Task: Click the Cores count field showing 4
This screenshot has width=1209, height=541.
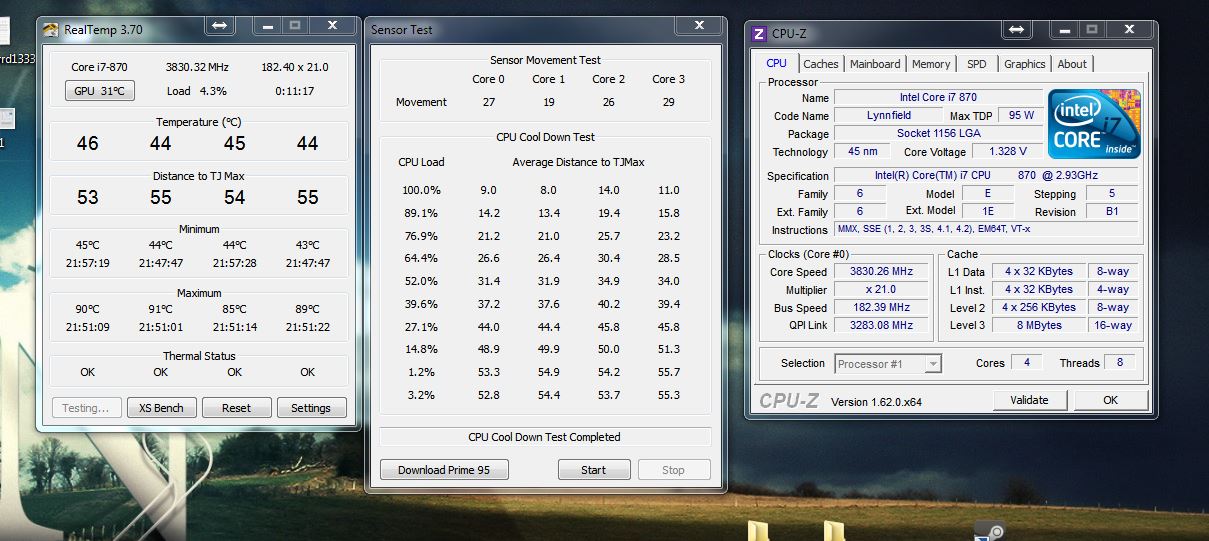Action: [1026, 363]
